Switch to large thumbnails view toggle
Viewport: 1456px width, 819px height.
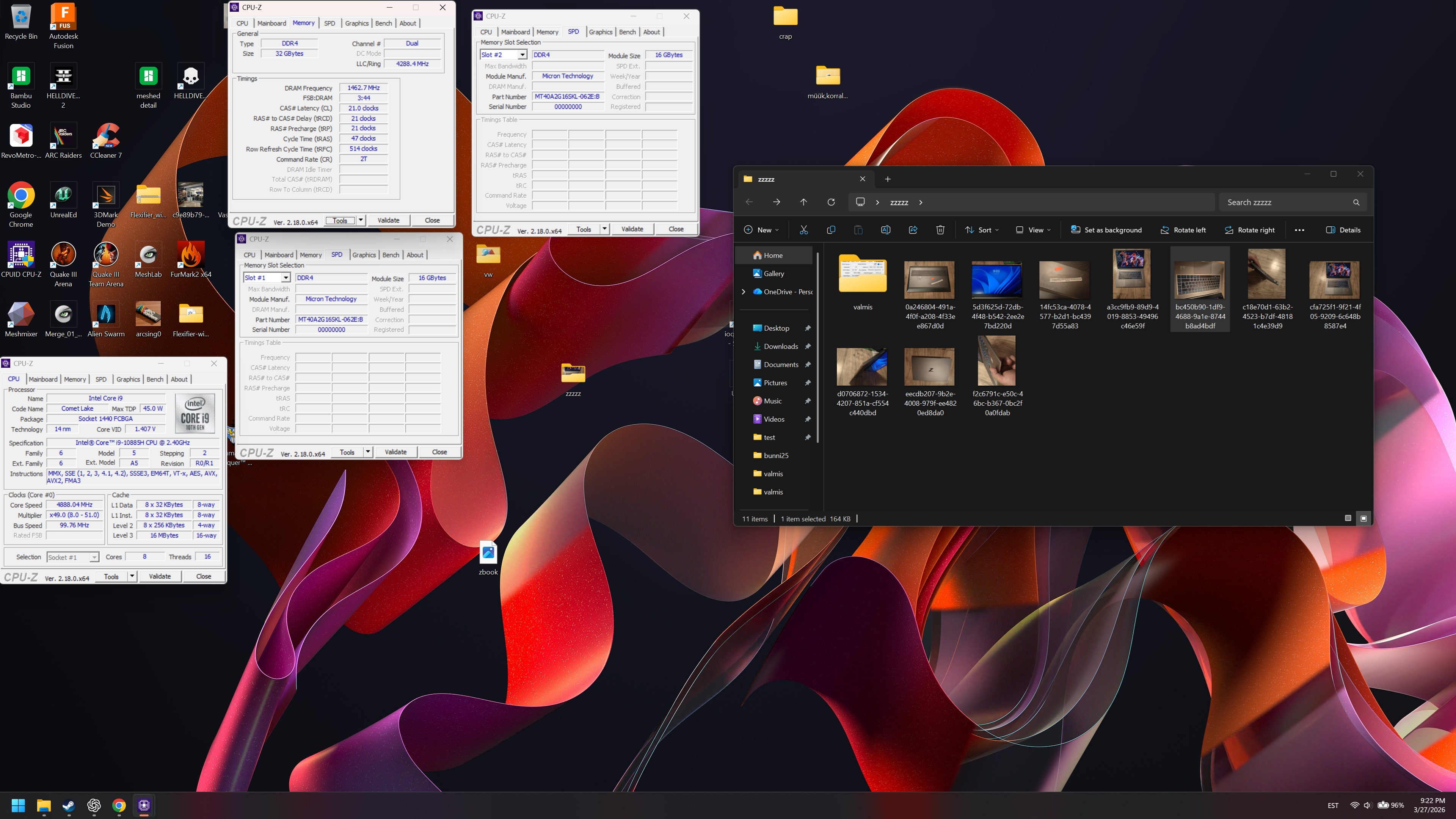click(x=1363, y=518)
